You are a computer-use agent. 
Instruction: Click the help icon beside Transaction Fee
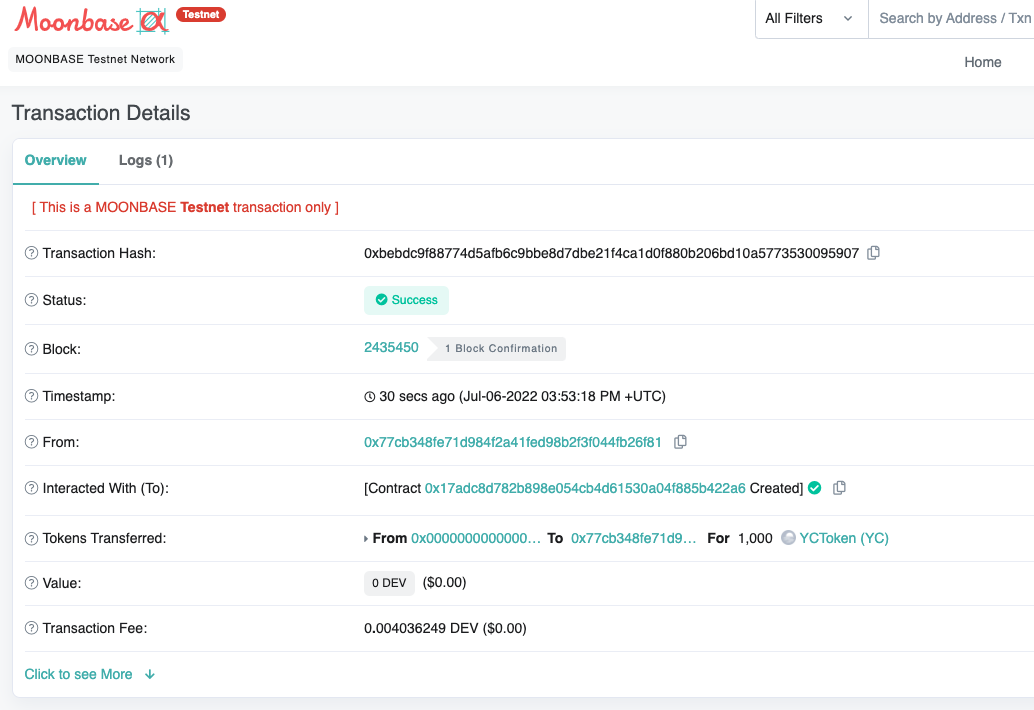[31, 628]
